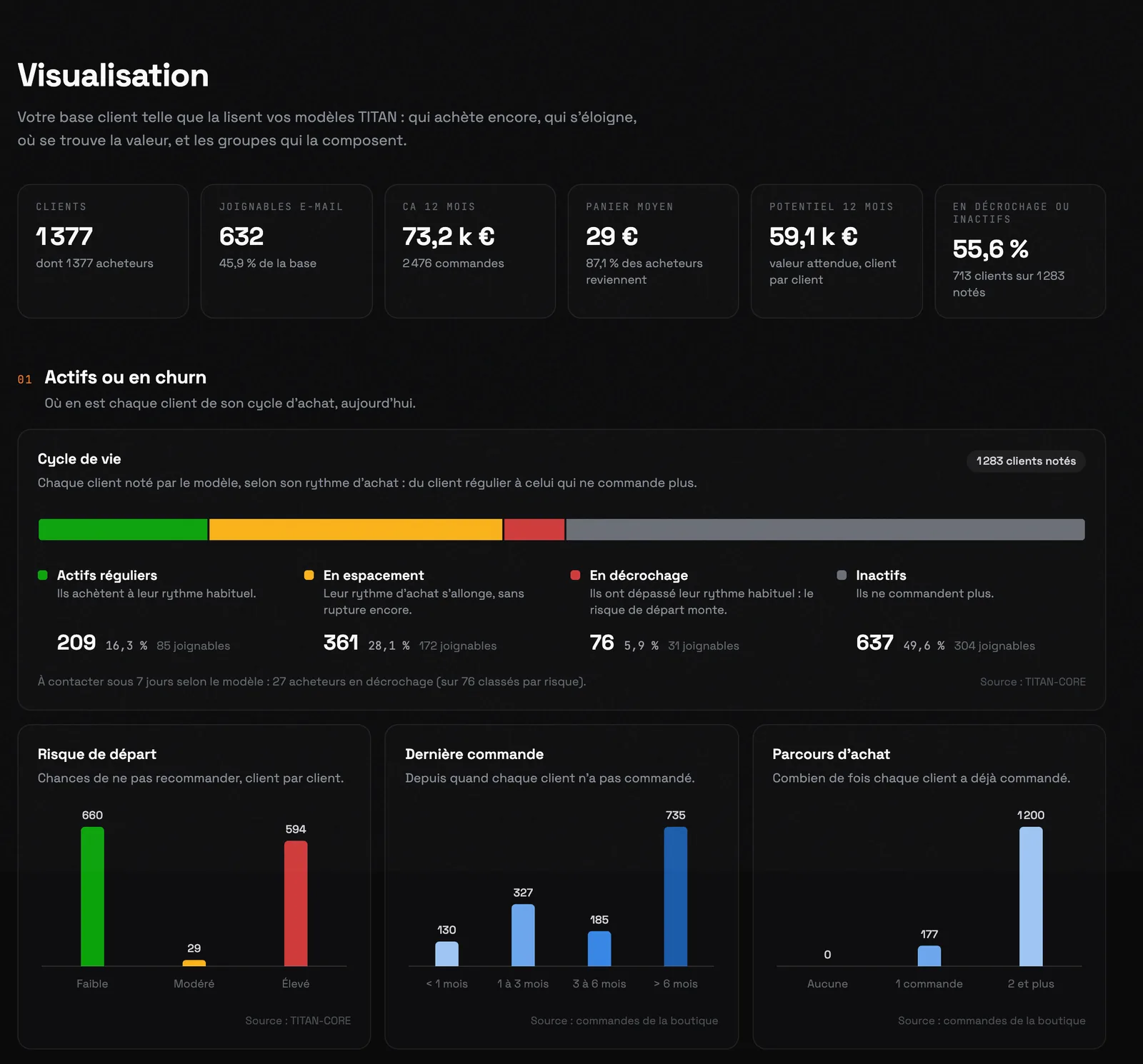Click the '361' En espacement count
Viewport: 1143px width, 1064px height.
341,643
